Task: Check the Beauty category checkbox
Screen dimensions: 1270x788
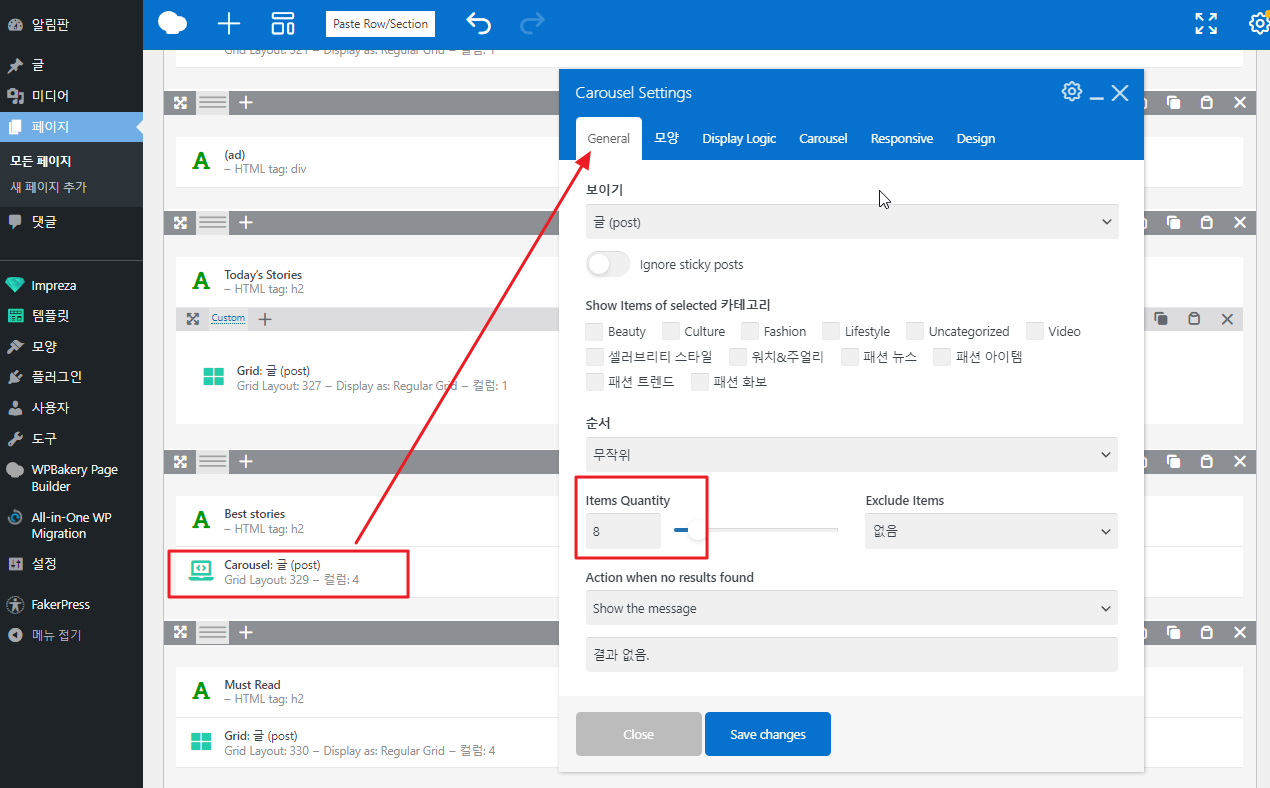Action: 595,331
